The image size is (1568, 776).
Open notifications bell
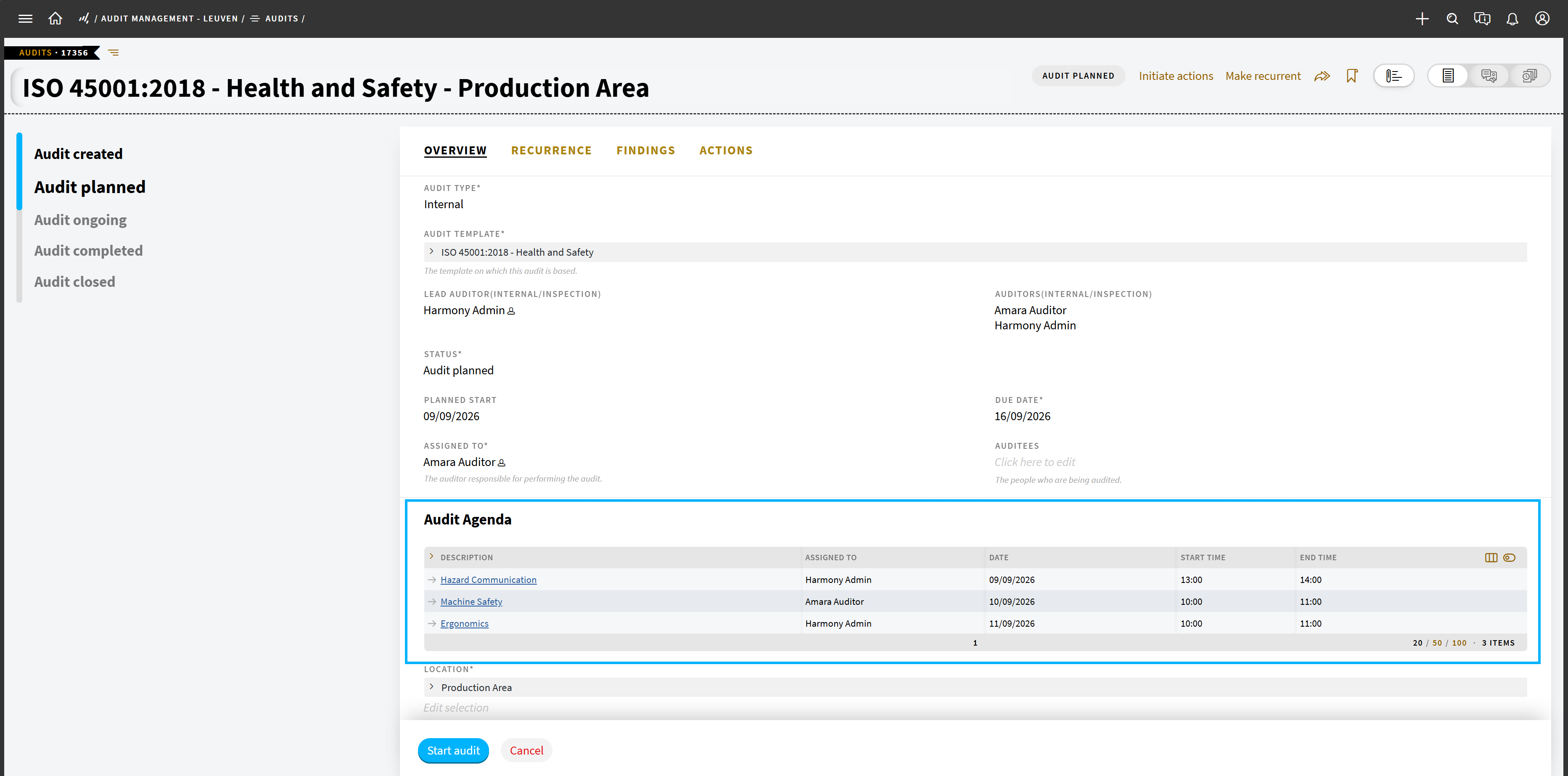[x=1512, y=19]
